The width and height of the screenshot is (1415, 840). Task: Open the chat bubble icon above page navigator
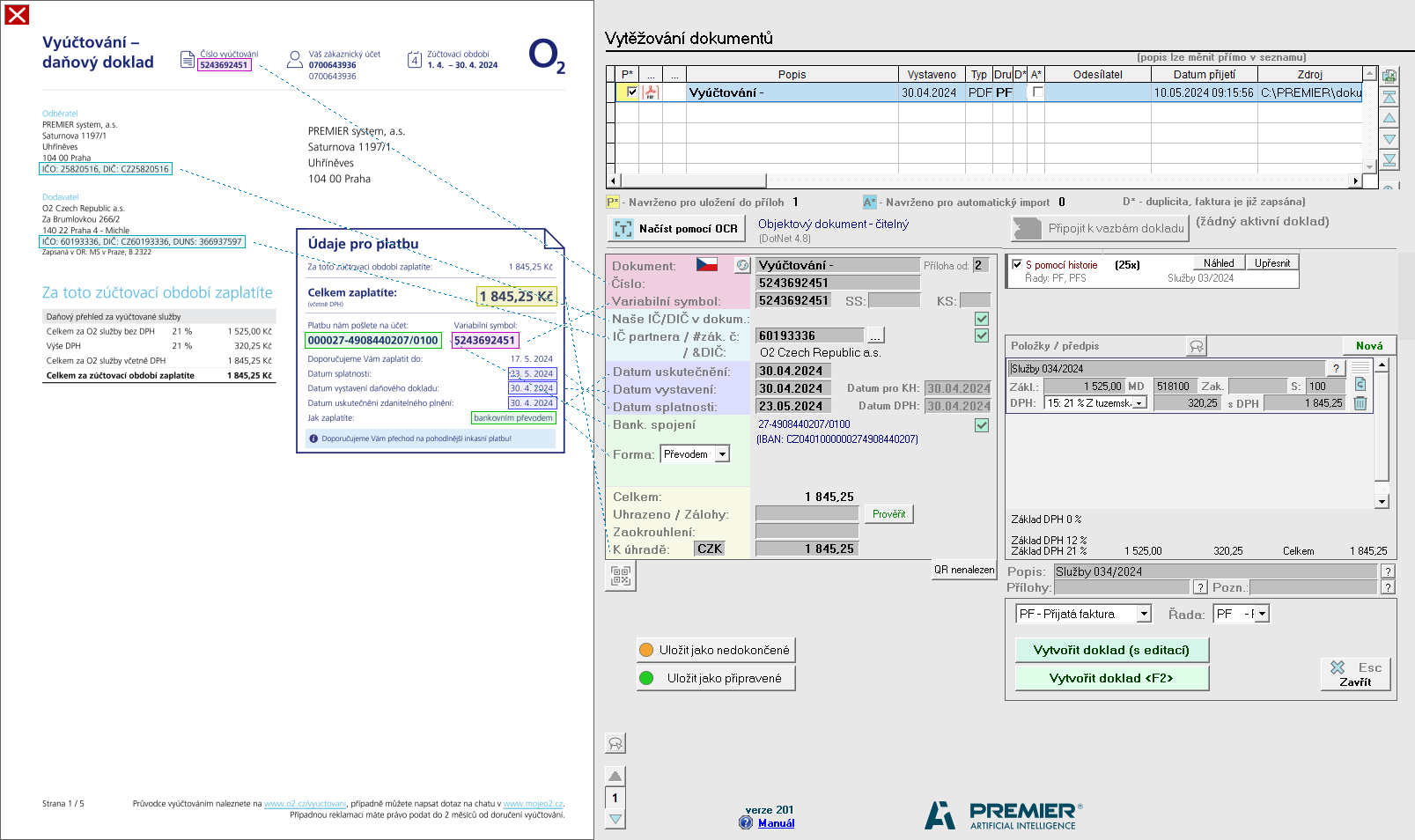615,744
